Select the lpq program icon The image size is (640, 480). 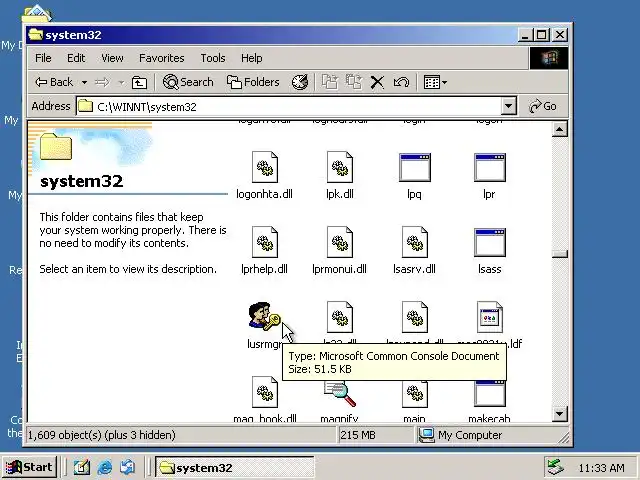coord(415,167)
